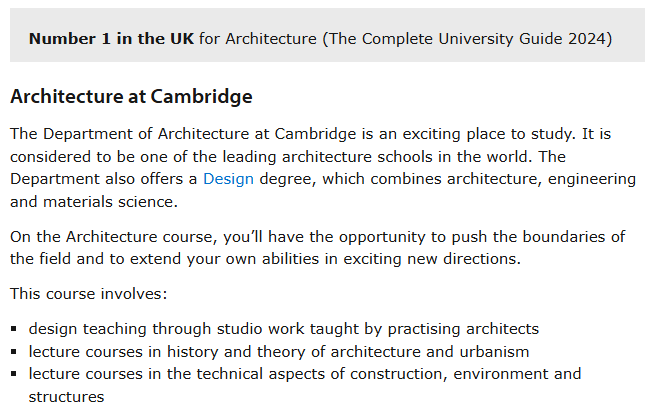Click the word 'urbanism' in second bullet
The image size is (654, 411).
494,352
